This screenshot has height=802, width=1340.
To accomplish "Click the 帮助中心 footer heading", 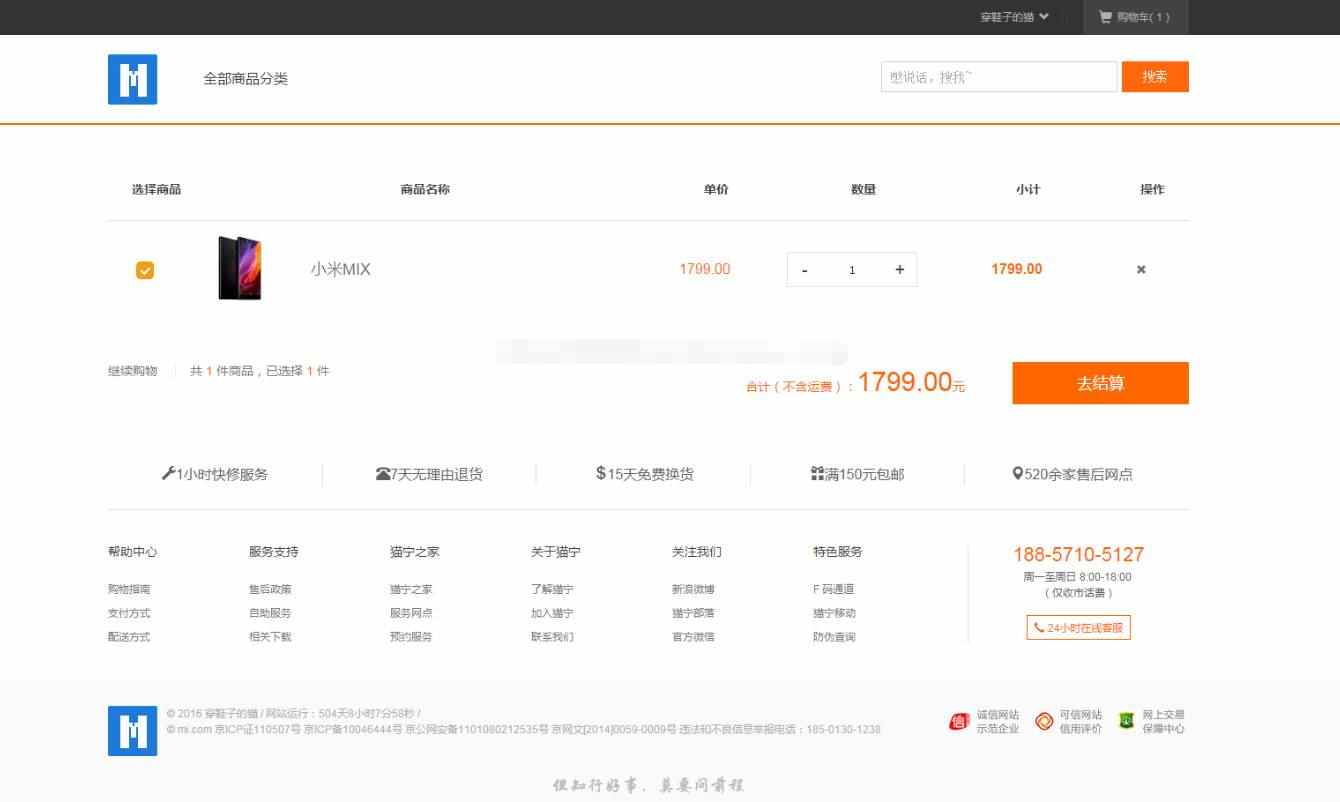I will [133, 552].
